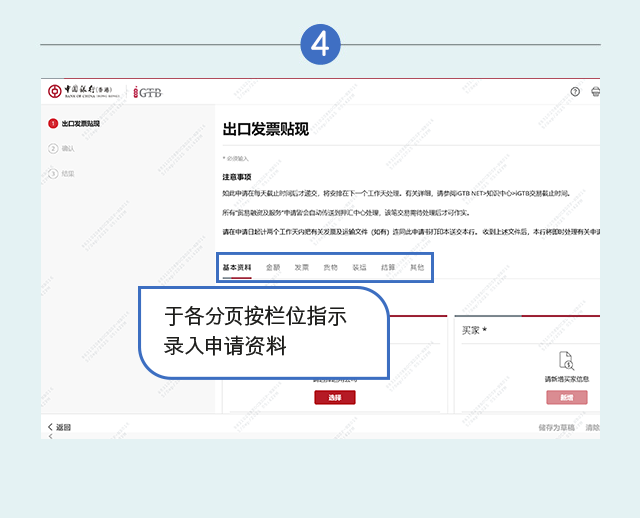The height and width of the screenshot is (518, 640).
Task: Click the step 3 结果 circle indicator
Action: (53, 173)
